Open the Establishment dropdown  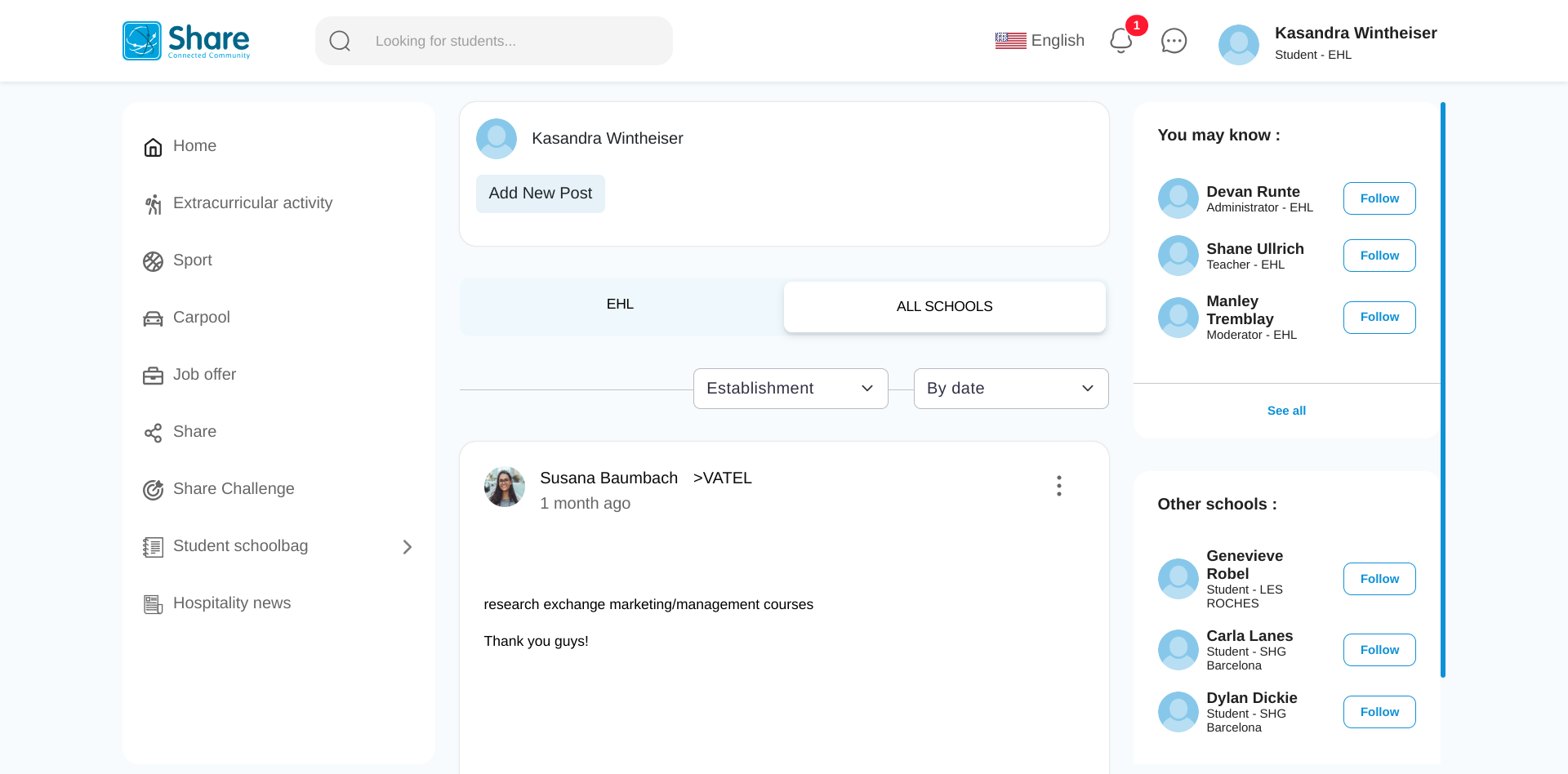click(790, 389)
